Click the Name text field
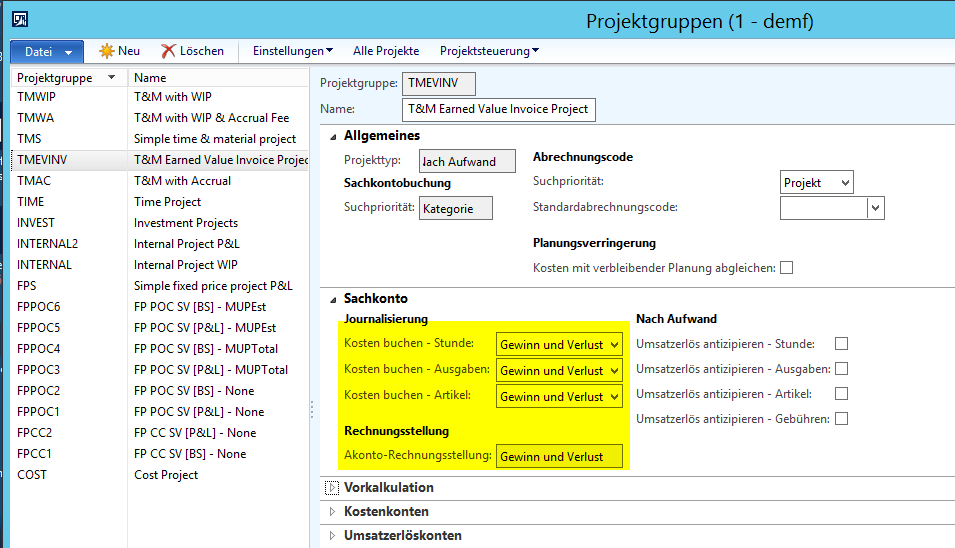 point(498,109)
